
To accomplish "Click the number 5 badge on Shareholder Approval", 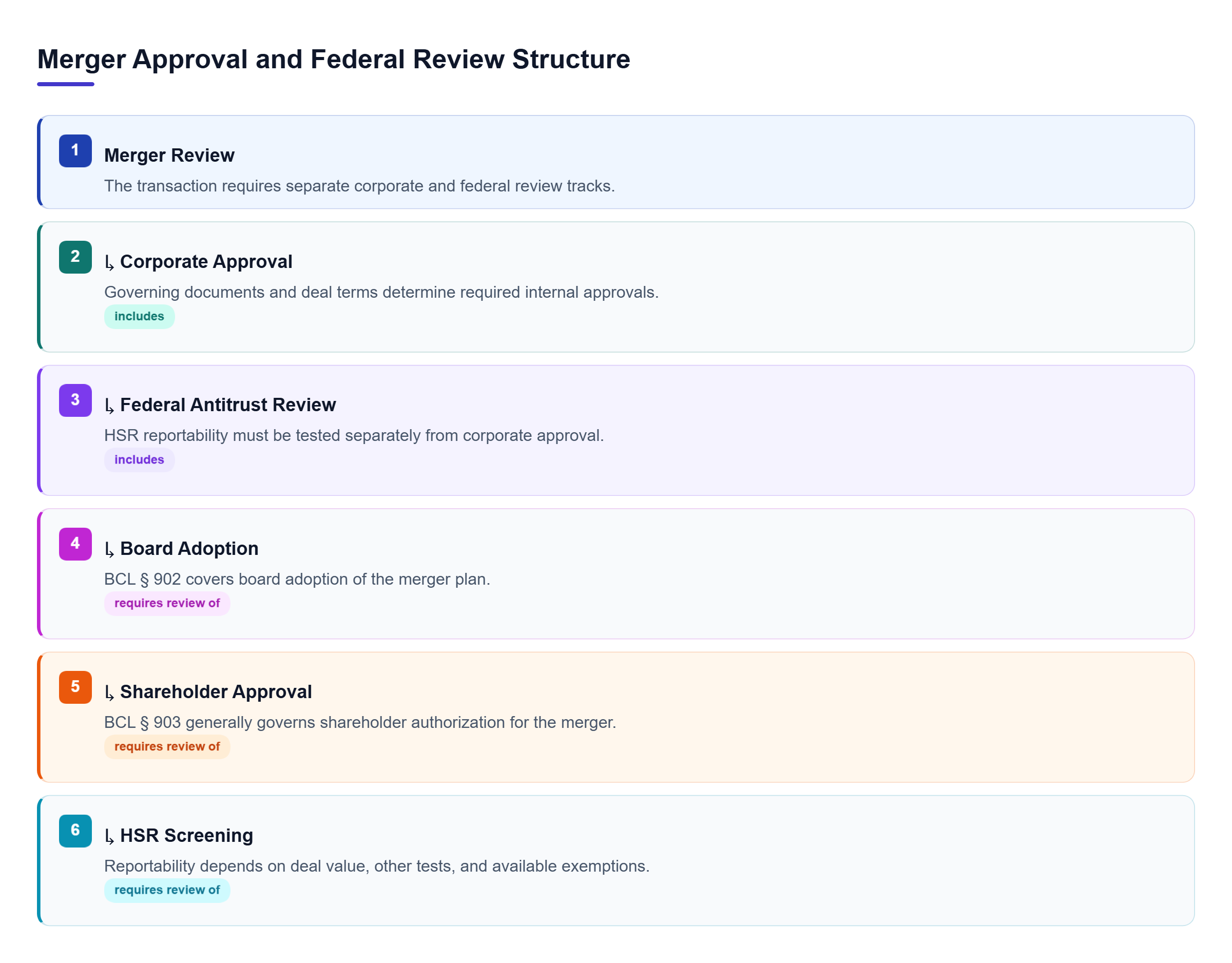I will point(75,687).
